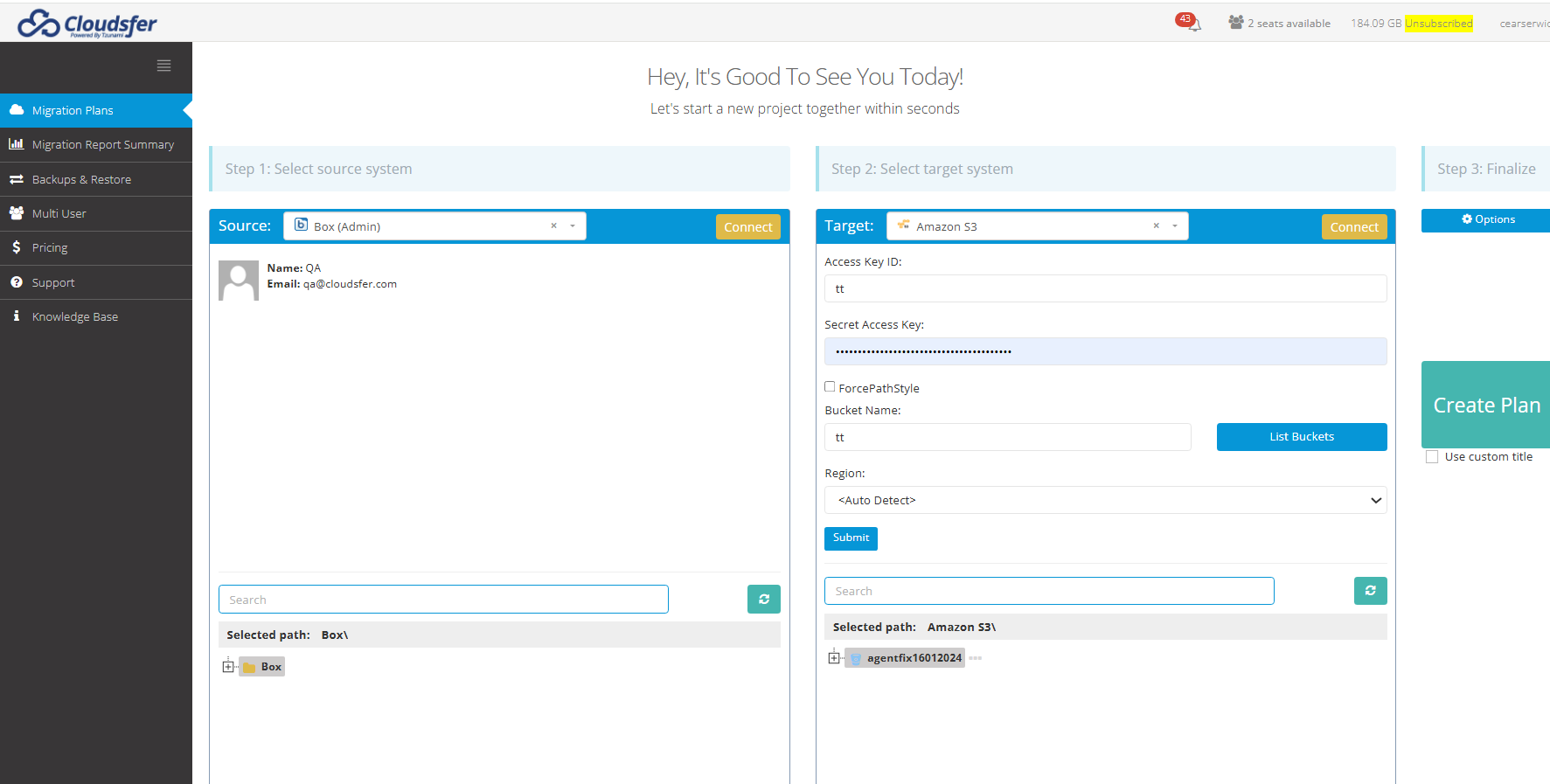The width and height of the screenshot is (1550, 784).
Task: Click the Access Key ID field
Action: 1105,288
